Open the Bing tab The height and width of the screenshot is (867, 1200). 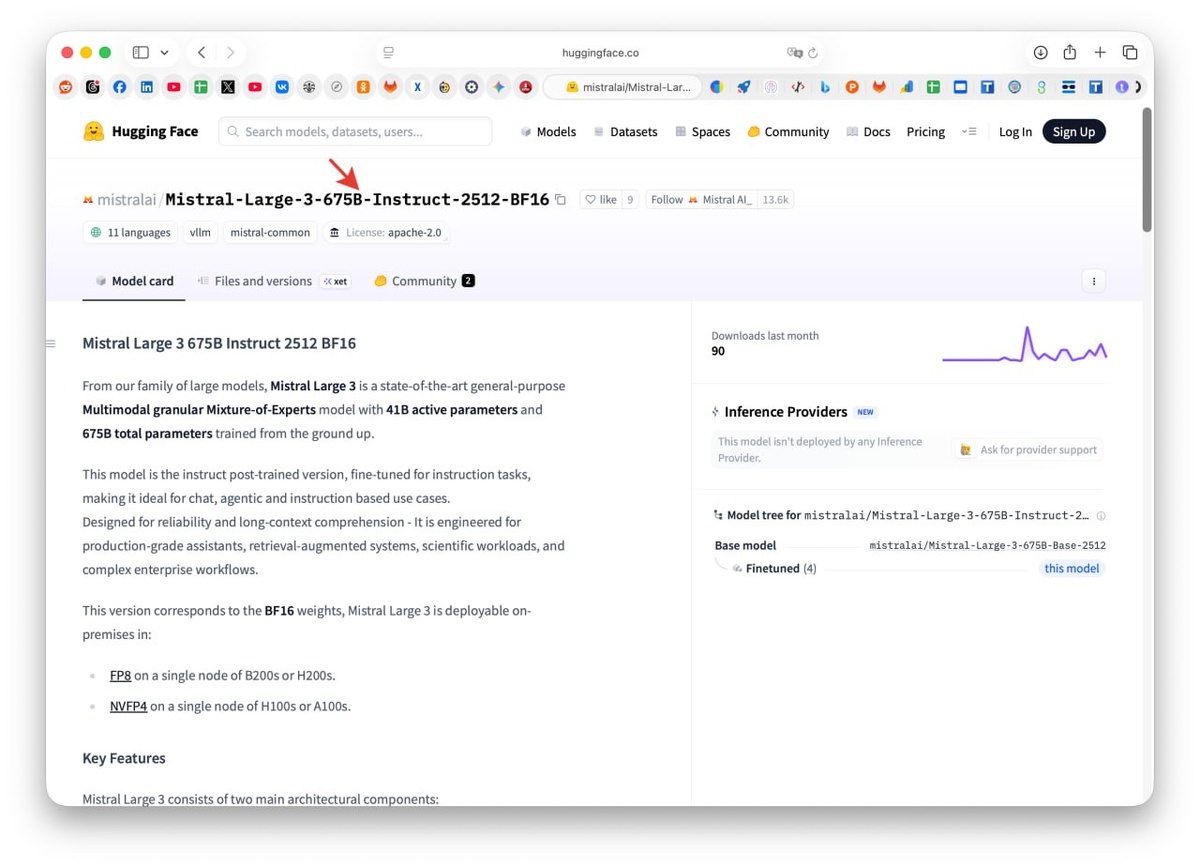(825, 87)
